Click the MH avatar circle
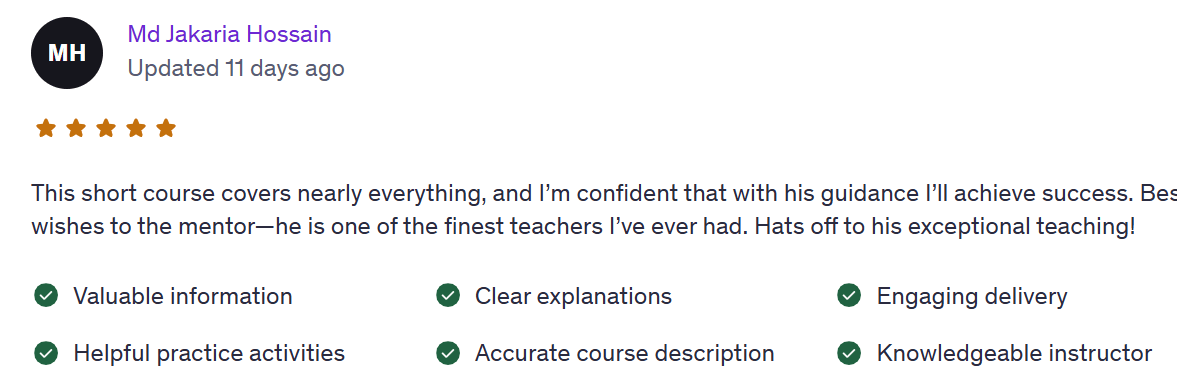The width and height of the screenshot is (1177, 385). (67, 53)
